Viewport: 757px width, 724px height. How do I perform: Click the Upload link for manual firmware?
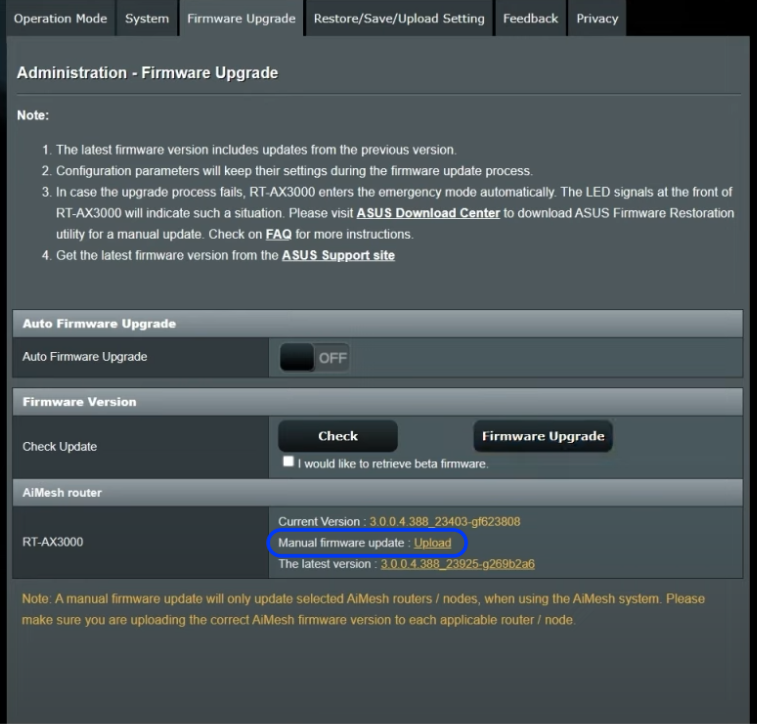point(433,543)
